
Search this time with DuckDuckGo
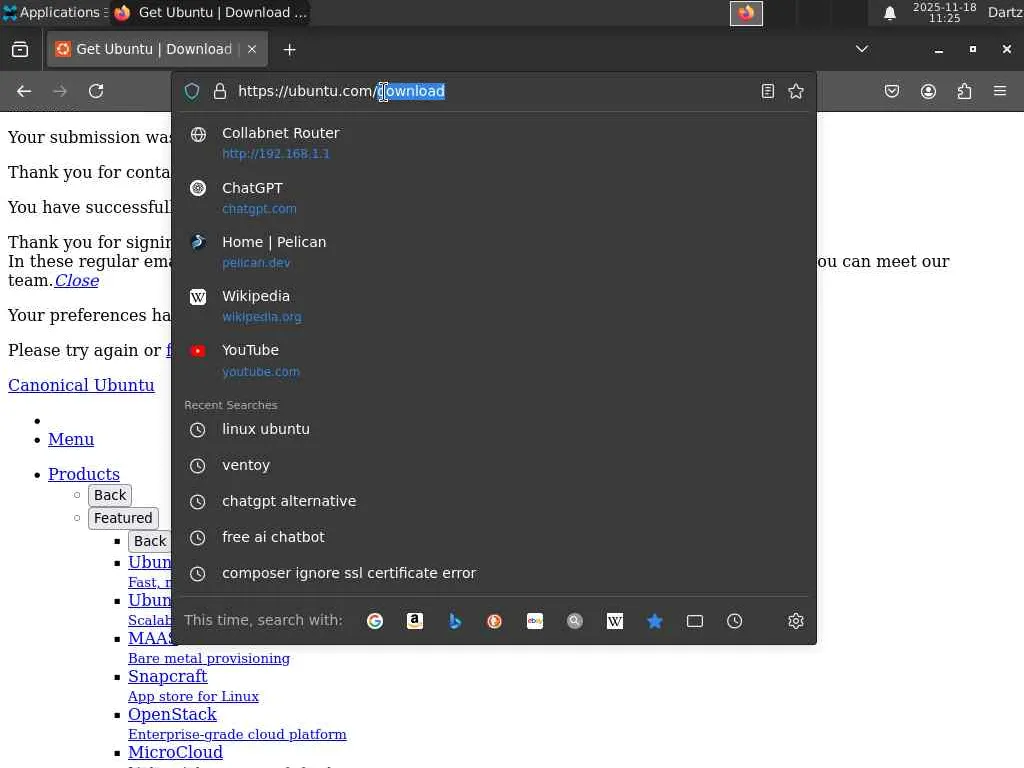tap(494, 621)
